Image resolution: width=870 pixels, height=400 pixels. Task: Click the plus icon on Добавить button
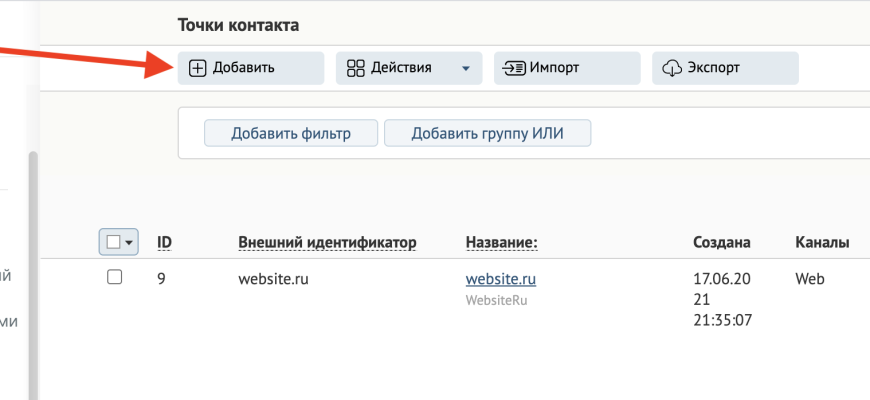tap(197, 68)
